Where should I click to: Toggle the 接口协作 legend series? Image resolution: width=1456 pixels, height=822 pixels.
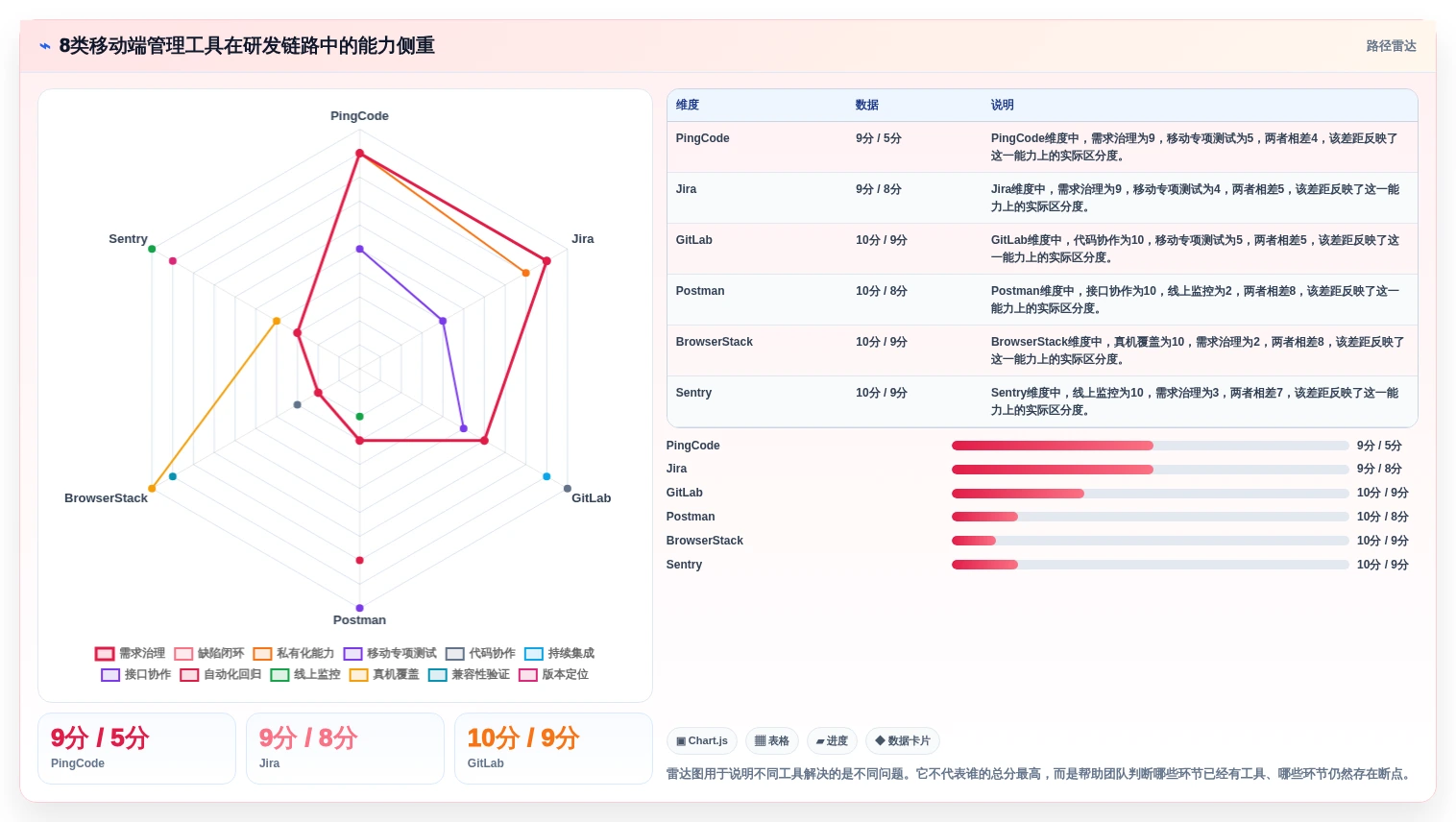tap(136, 674)
